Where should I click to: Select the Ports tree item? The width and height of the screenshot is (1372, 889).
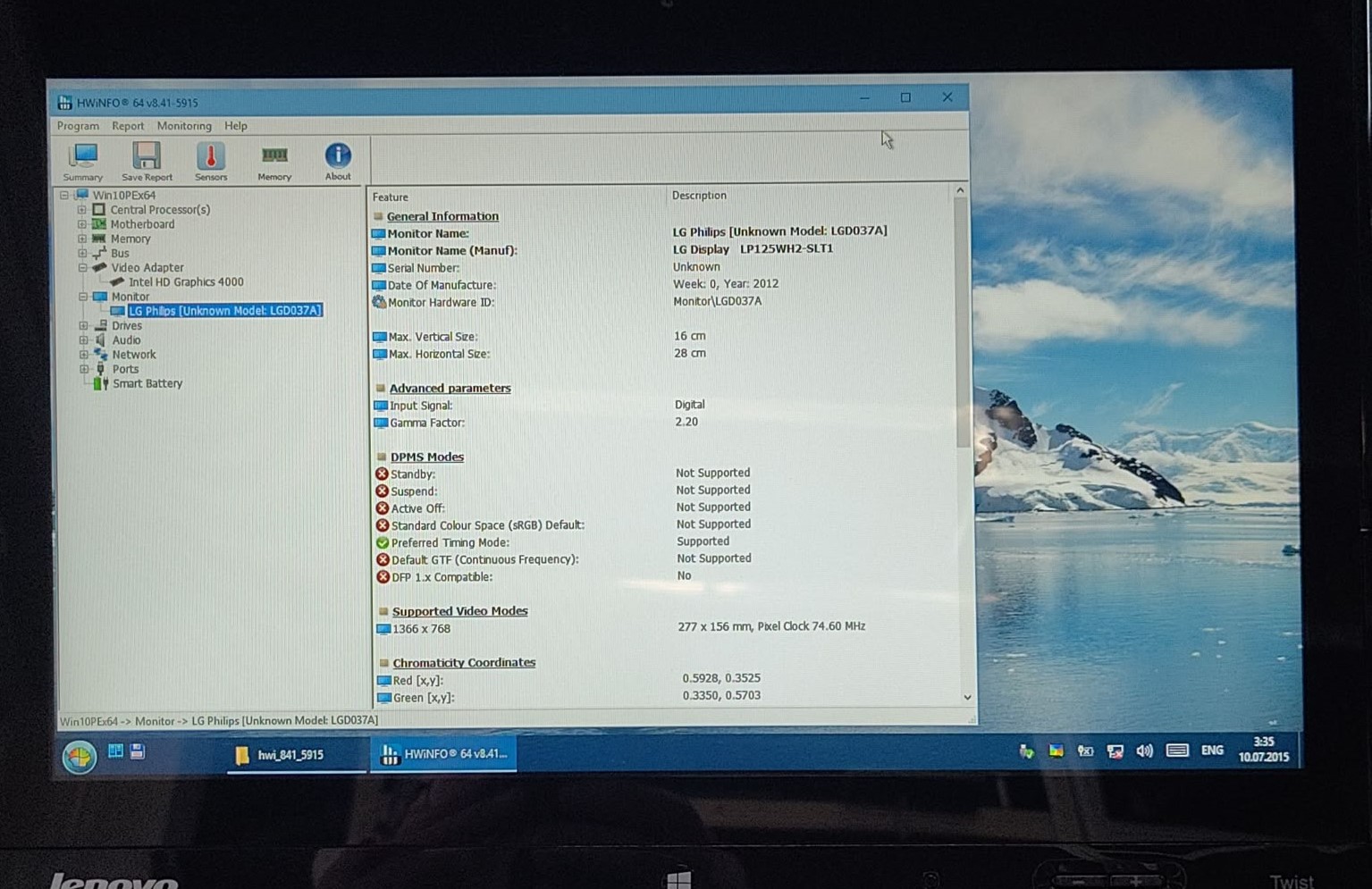pos(125,369)
